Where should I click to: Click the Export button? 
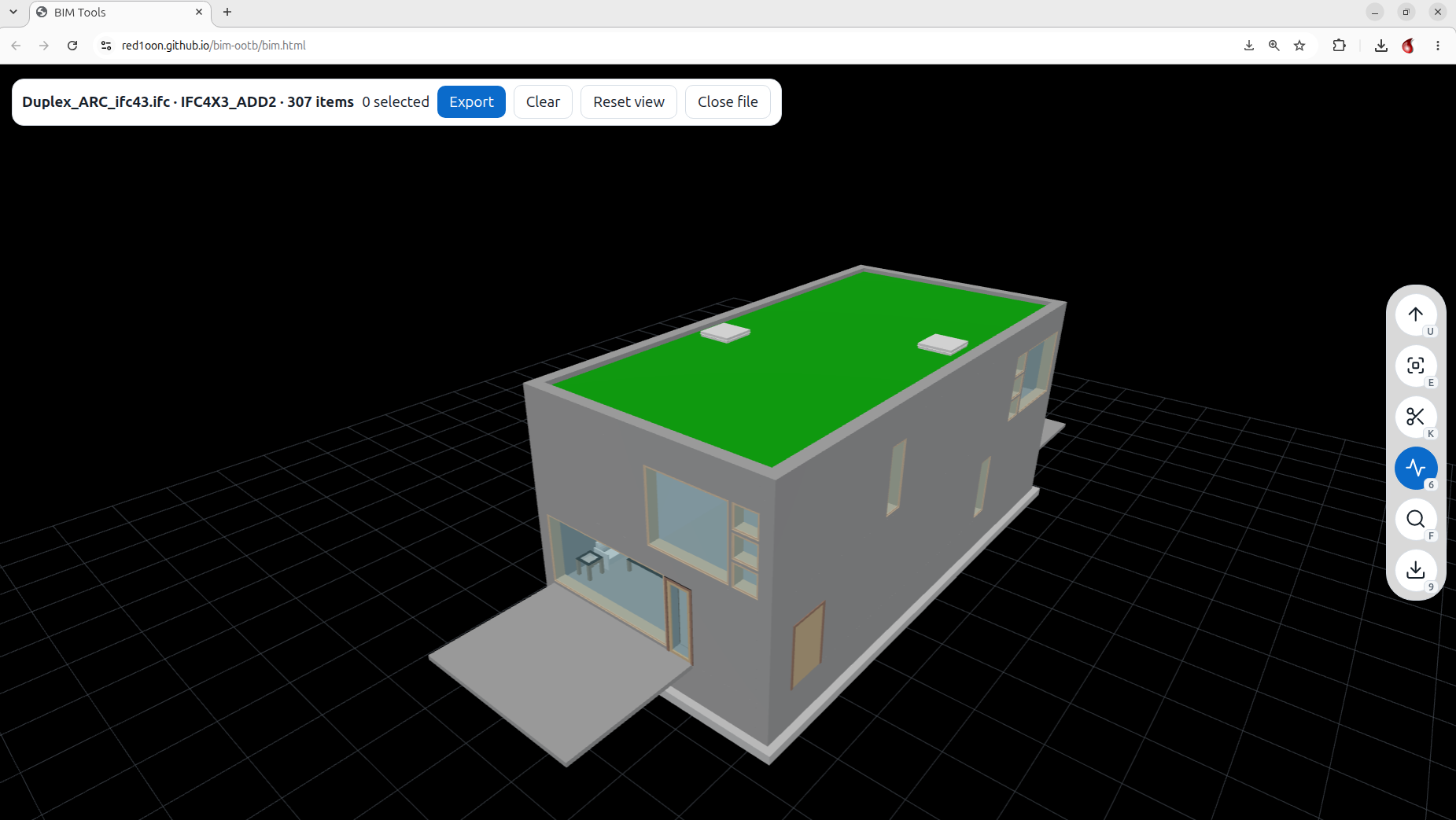pos(471,102)
